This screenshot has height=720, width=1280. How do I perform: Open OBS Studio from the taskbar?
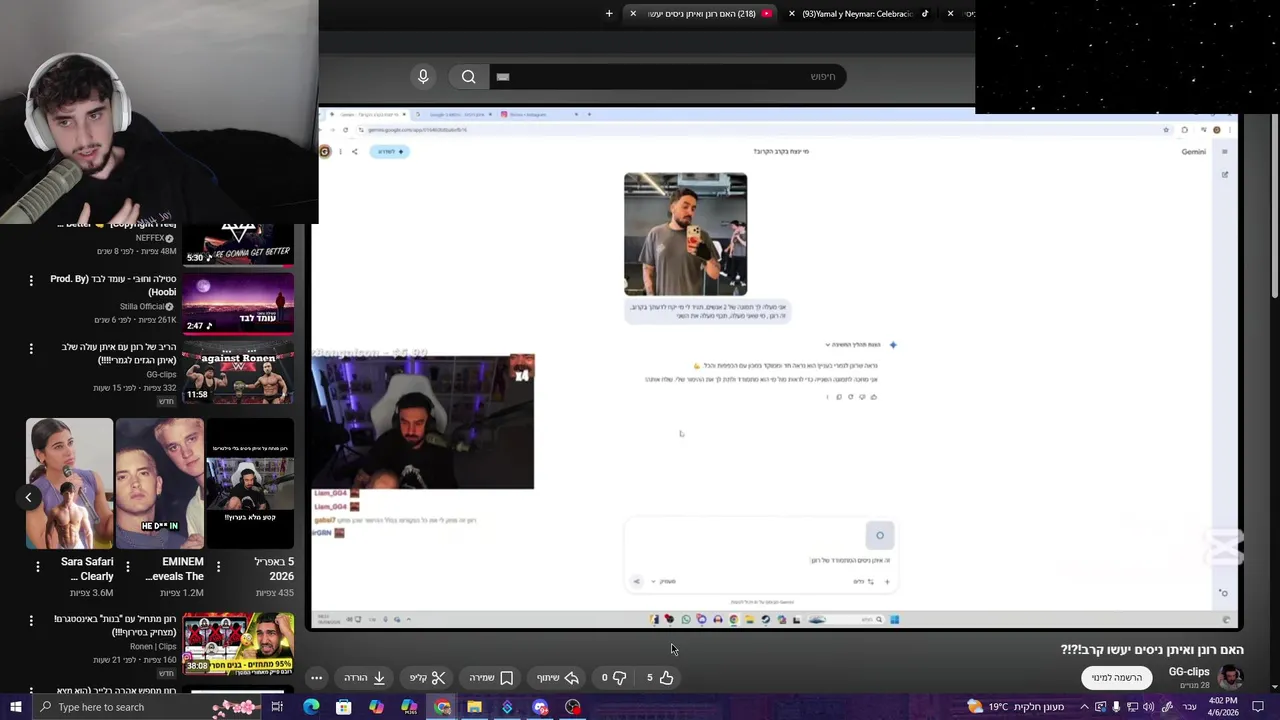tap(573, 707)
